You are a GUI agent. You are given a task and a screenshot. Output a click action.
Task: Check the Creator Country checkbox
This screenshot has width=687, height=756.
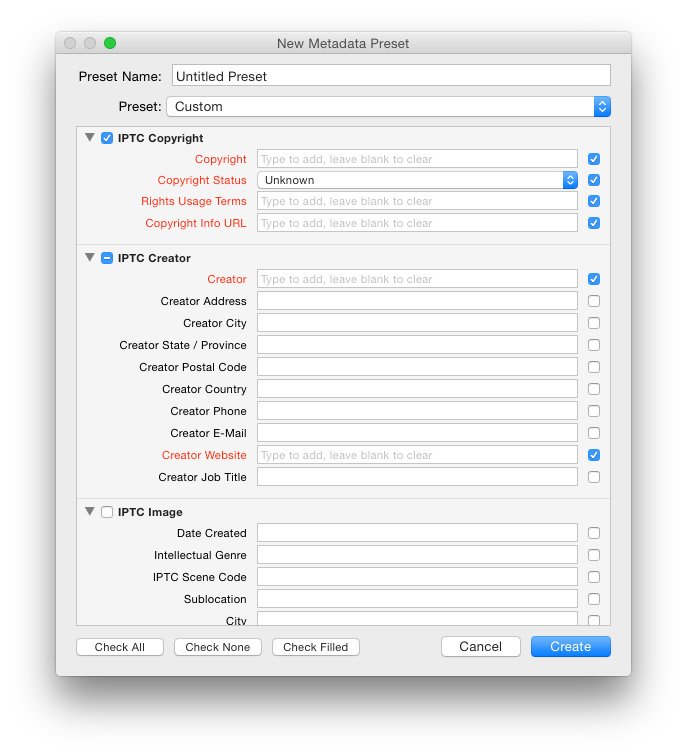tap(594, 389)
